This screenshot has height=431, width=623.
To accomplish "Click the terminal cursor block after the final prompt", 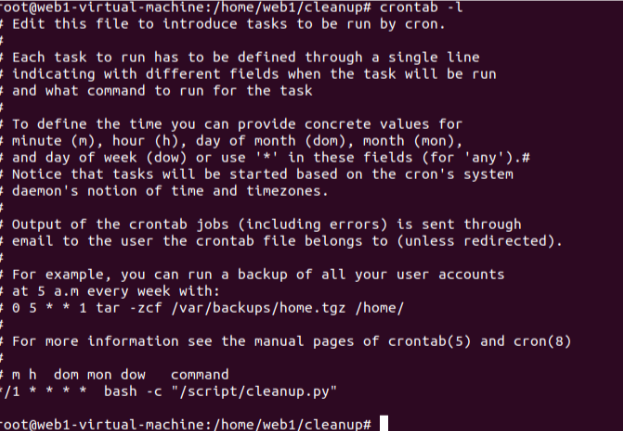I will [x=384, y=424].
